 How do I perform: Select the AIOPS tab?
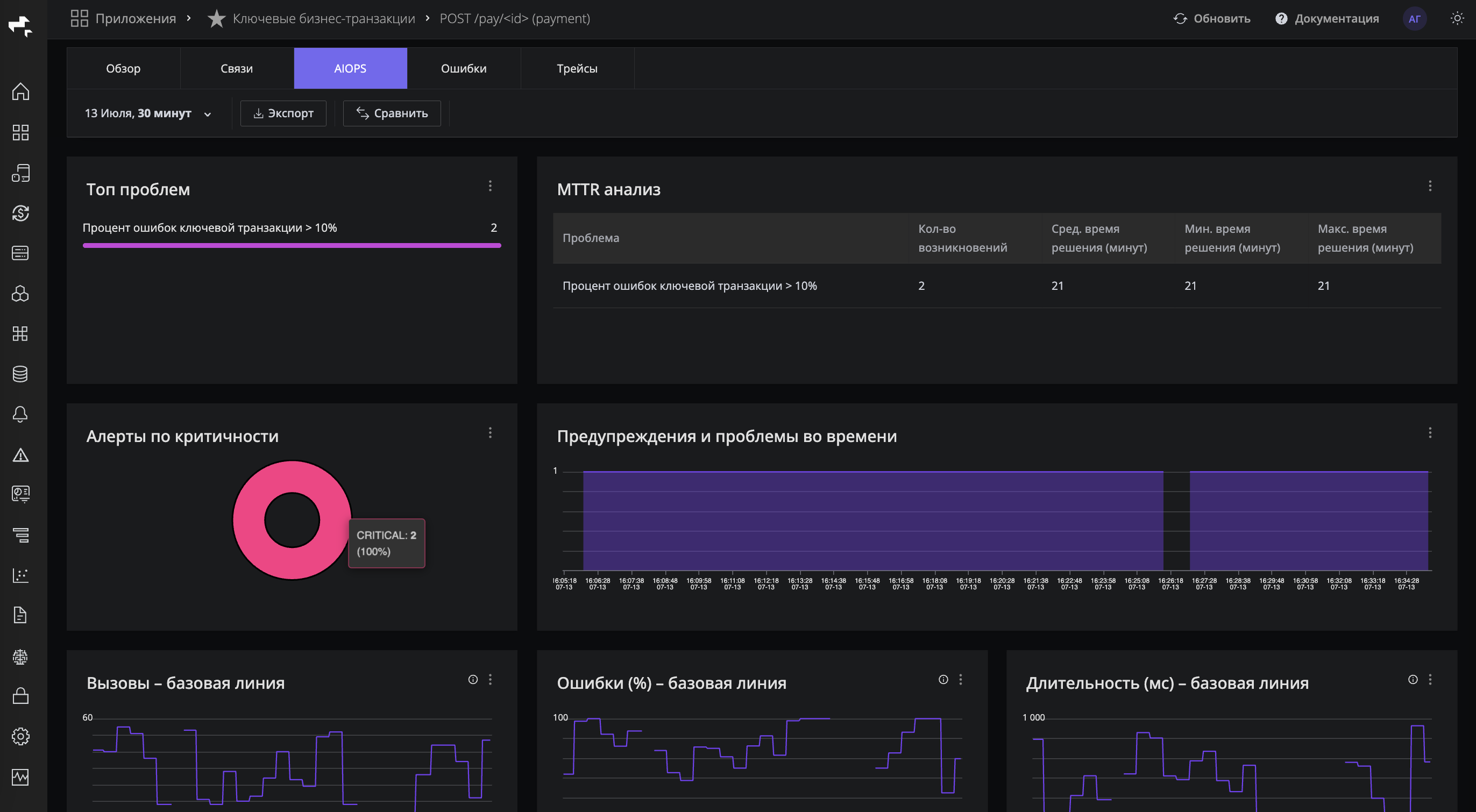pyautogui.click(x=350, y=68)
